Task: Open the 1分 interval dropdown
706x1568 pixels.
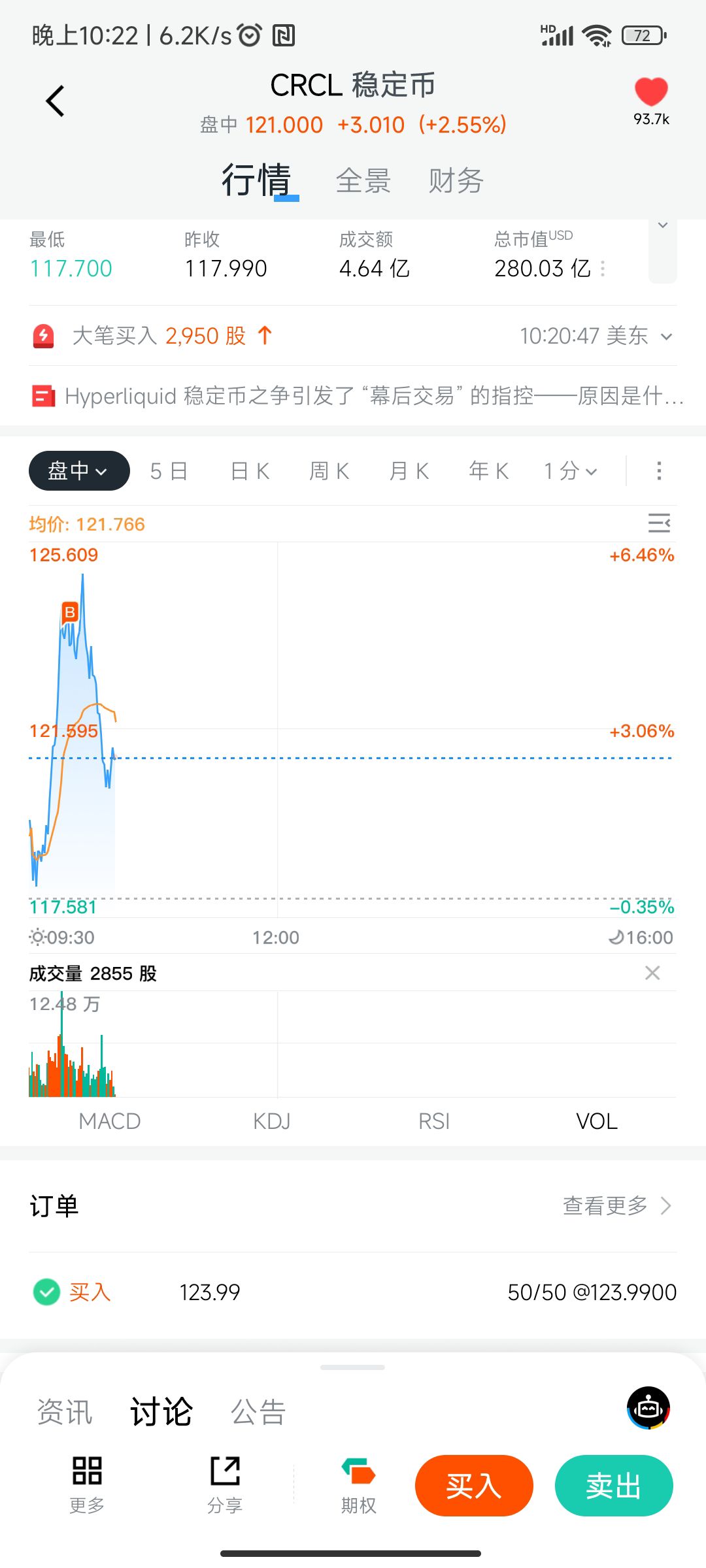Action: (x=571, y=471)
